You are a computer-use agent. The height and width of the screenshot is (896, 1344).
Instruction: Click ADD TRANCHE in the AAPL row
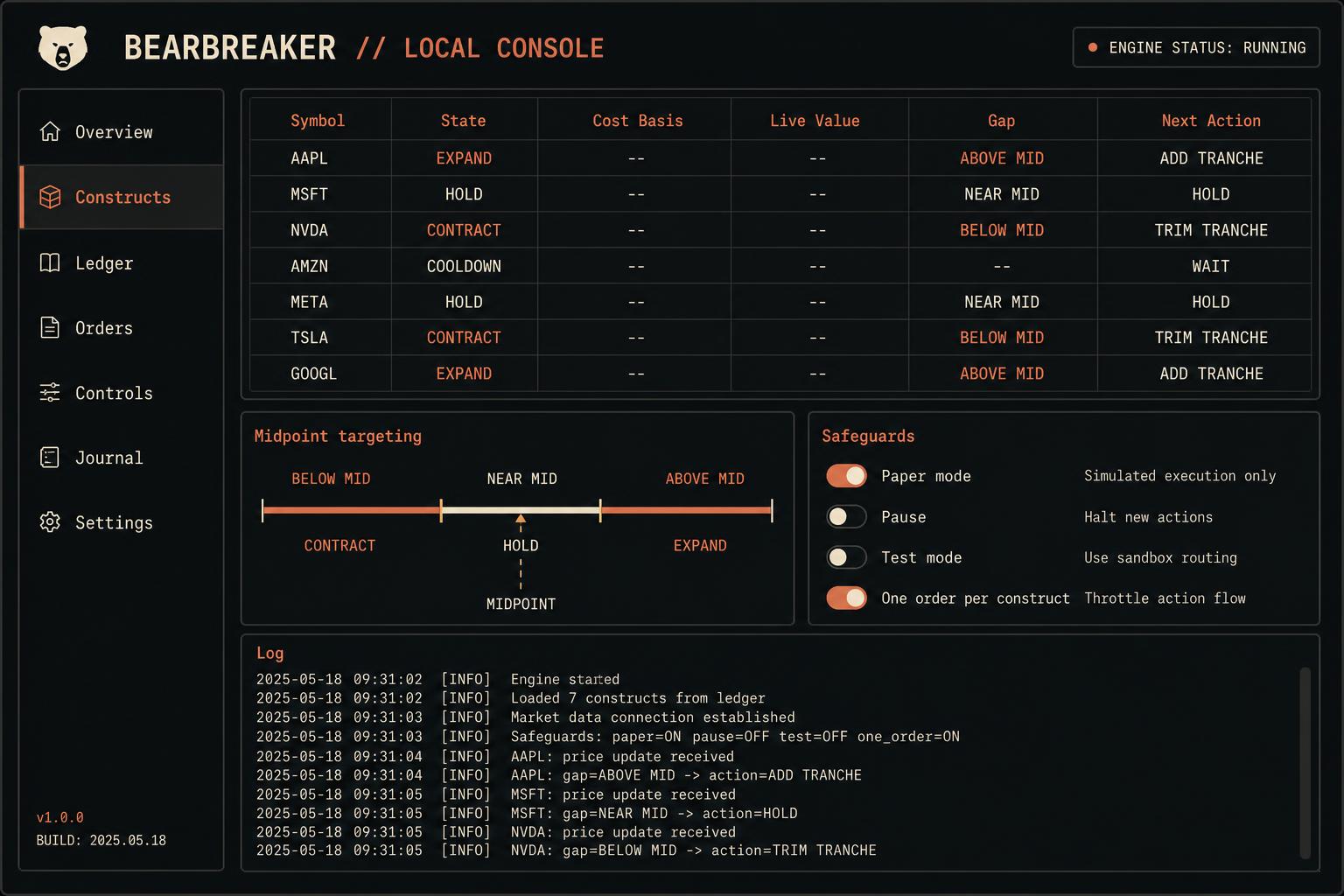1211,158
